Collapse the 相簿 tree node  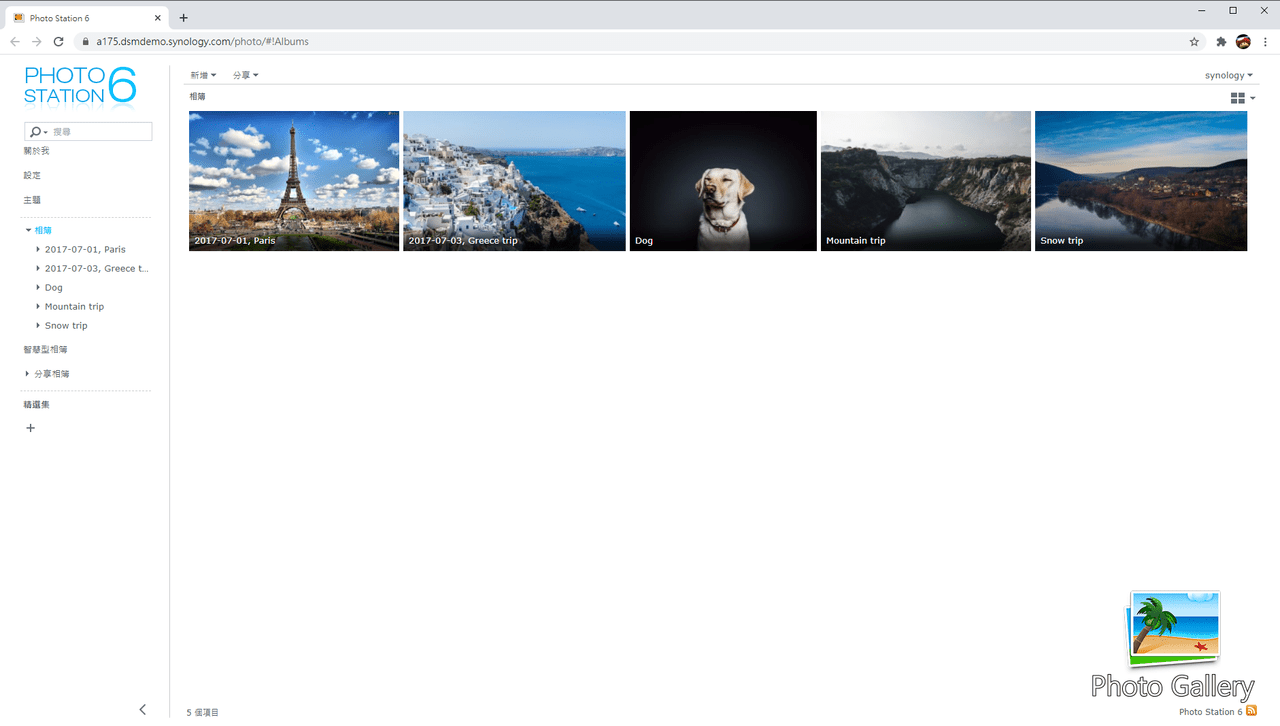tap(28, 230)
